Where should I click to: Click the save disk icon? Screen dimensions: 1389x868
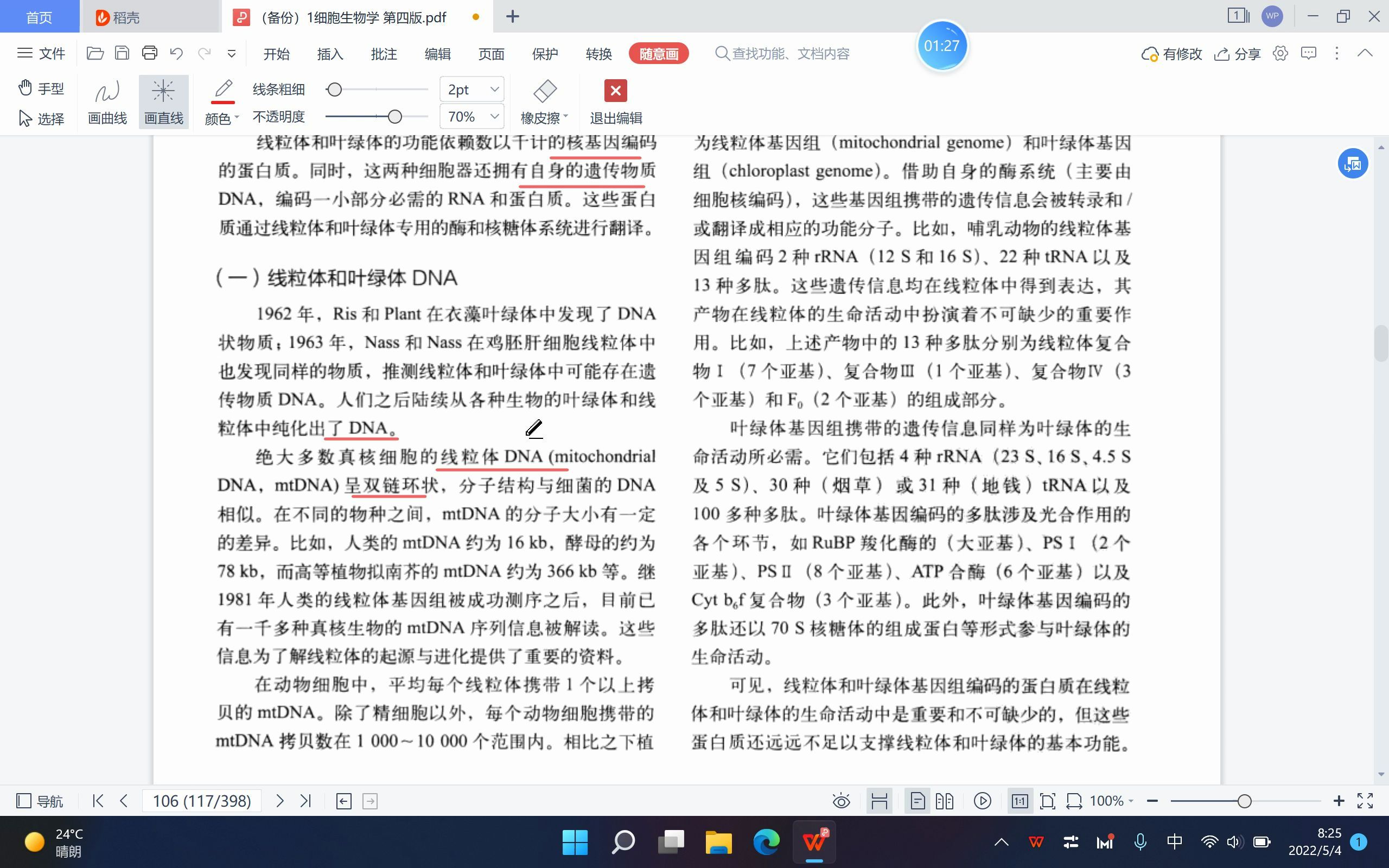pos(122,53)
